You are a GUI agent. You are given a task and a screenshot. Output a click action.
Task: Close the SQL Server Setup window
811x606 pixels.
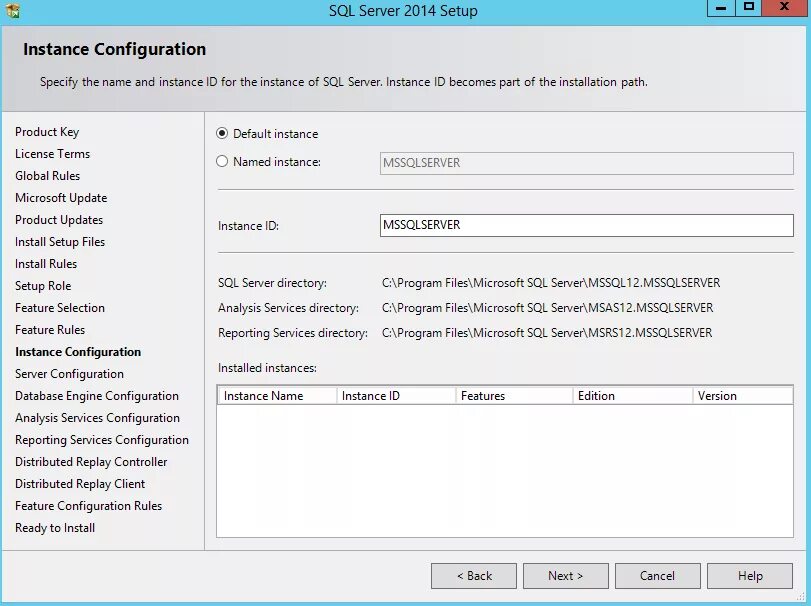point(784,8)
